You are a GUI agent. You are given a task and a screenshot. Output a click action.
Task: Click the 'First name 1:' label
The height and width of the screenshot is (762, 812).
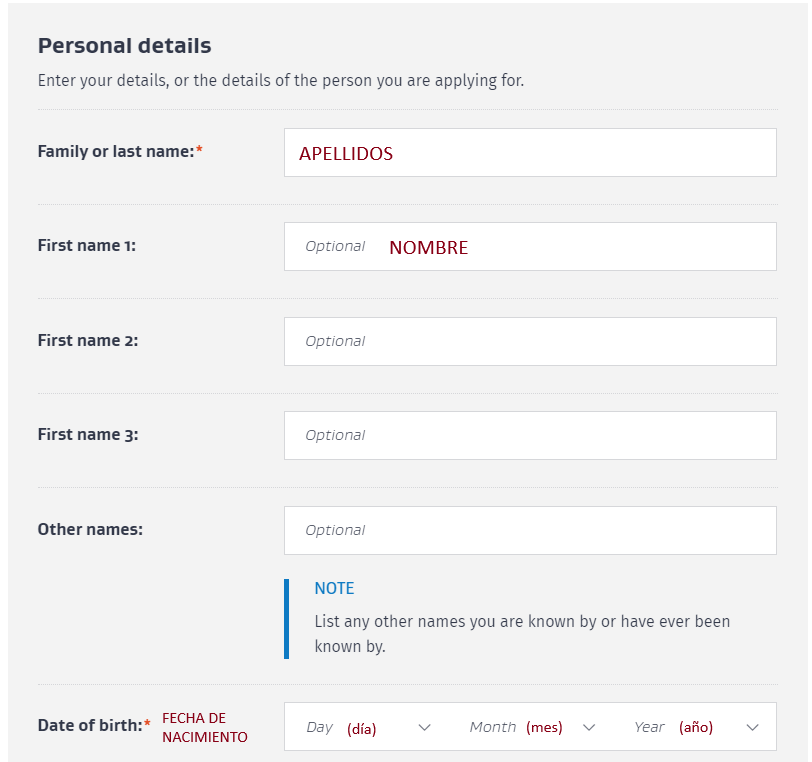pyautogui.click(x=86, y=245)
